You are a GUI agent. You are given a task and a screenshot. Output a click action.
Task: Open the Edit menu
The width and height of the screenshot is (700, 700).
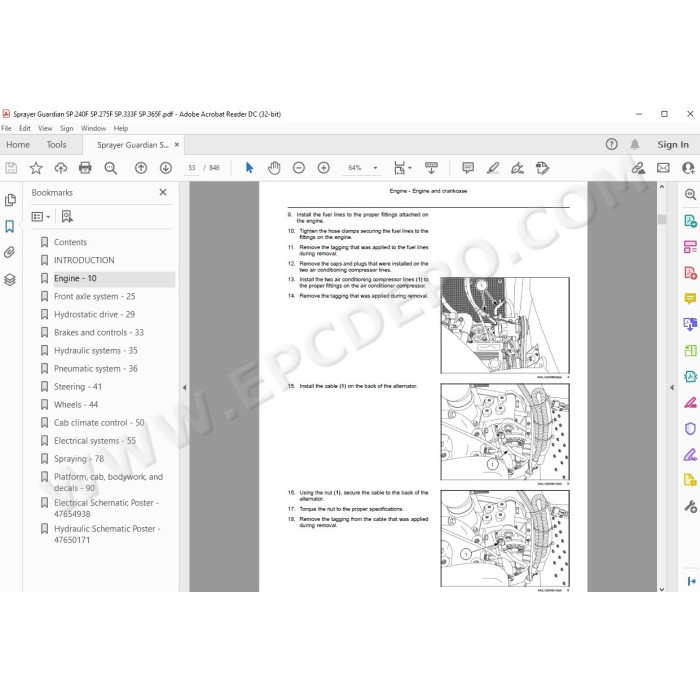(25, 128)
